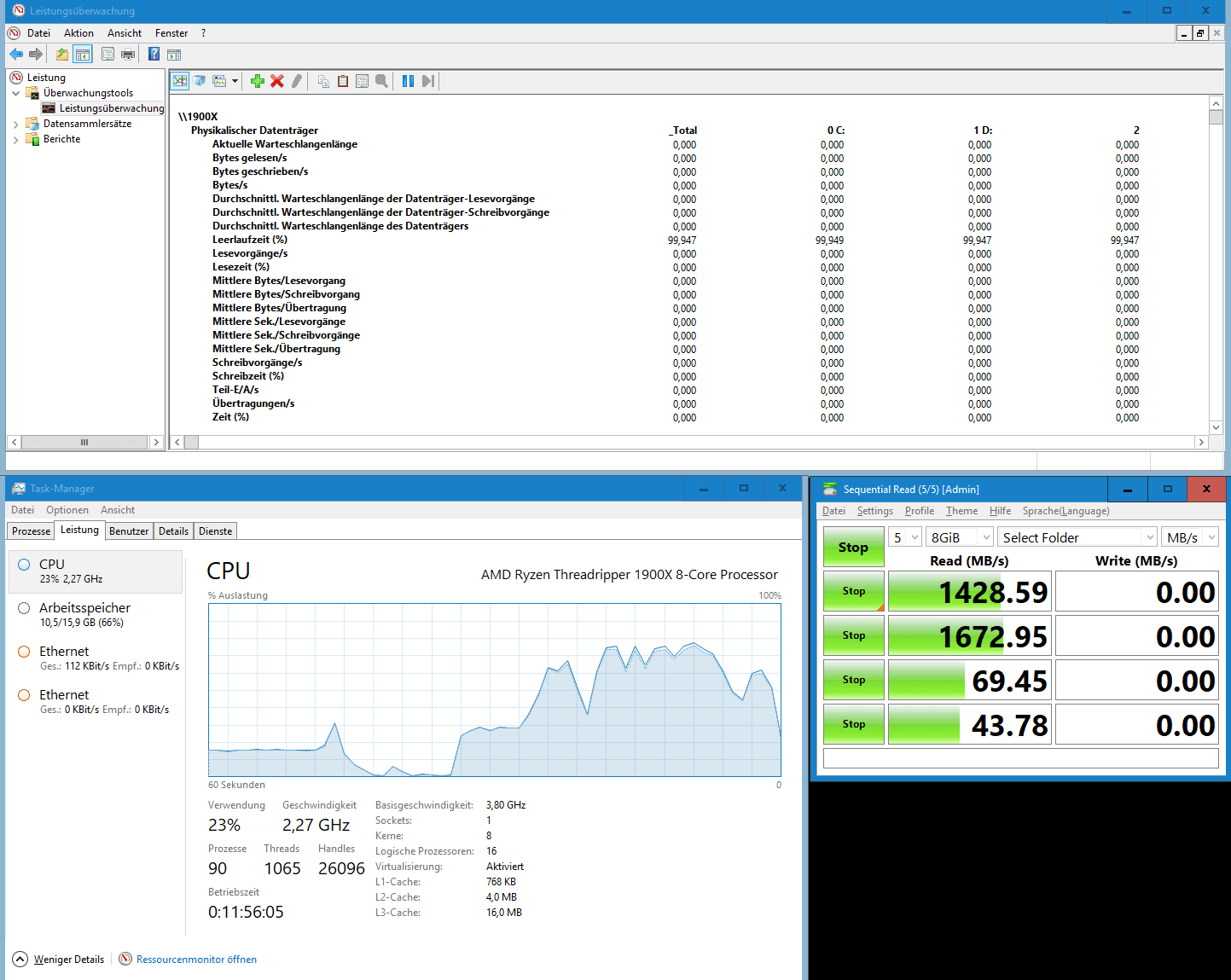Click the blue Help question mark icon
The image size is (1231, 980).
point(154,55)
